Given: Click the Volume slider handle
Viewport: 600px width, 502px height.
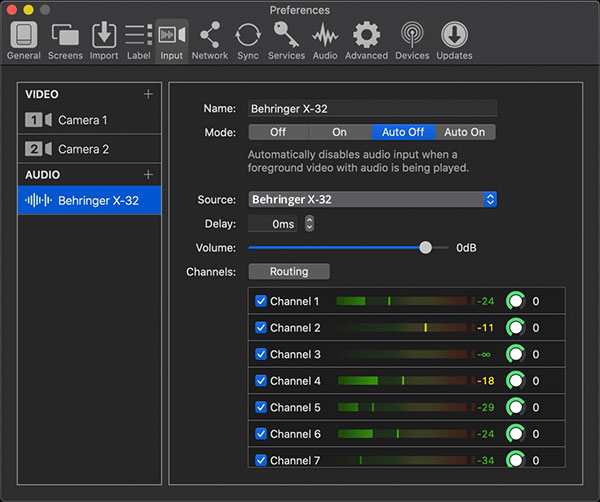Looking at the screenshot, I should point(426,247).
